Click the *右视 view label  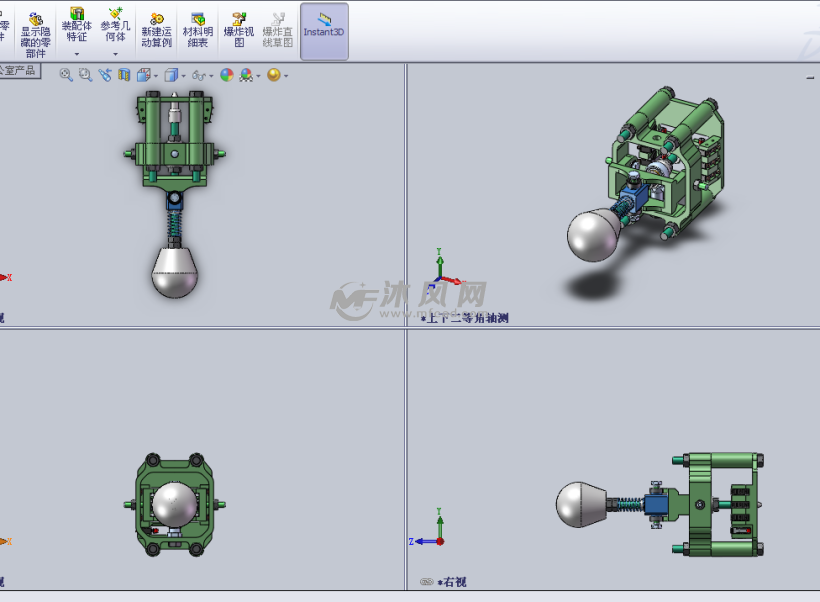(x=452, y=582)
